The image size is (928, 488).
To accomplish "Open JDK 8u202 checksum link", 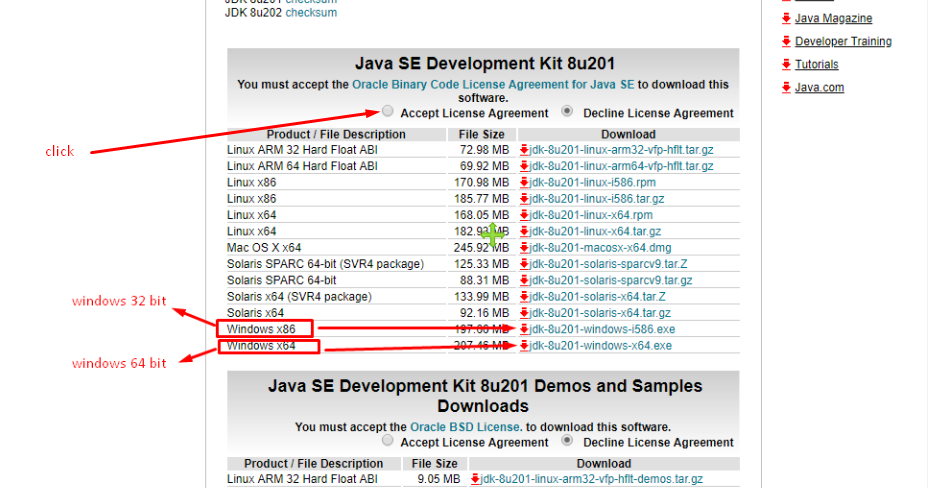I will click(311, 12).
